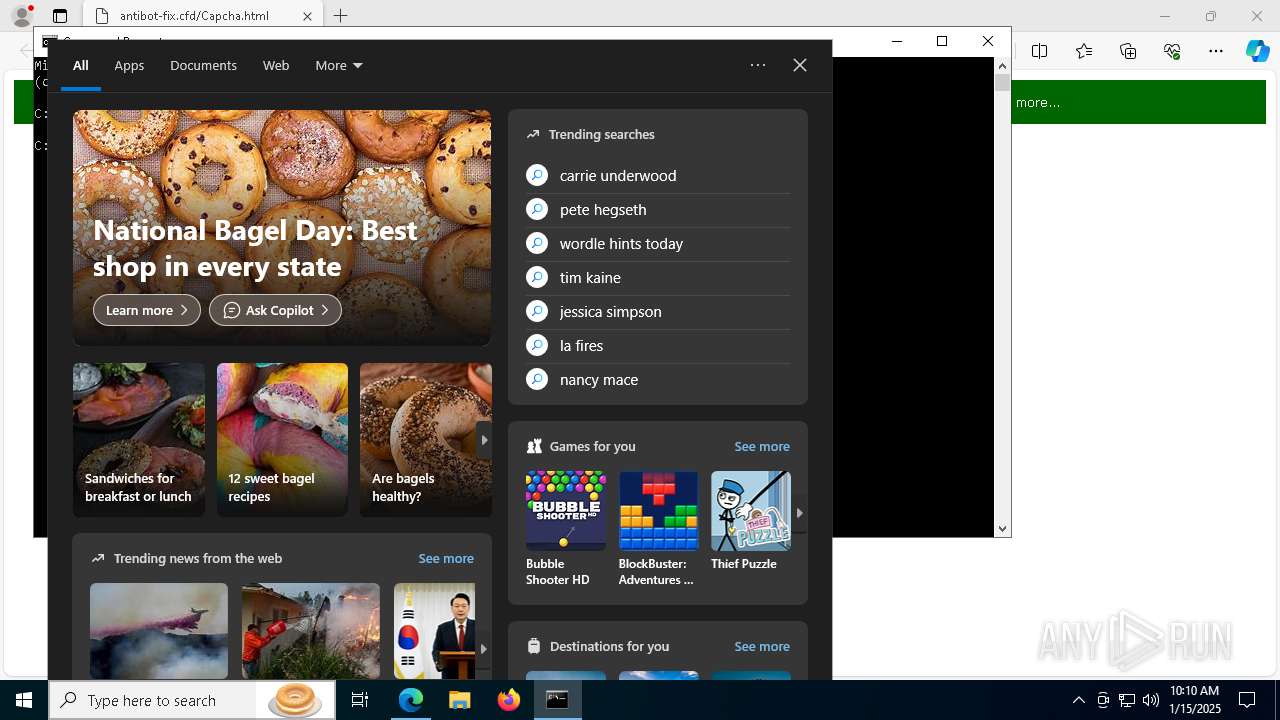Open Edge Settings and more menu
This screenshot has width=1280, height=720.
pyautogui.click(x=1216, y=51)
